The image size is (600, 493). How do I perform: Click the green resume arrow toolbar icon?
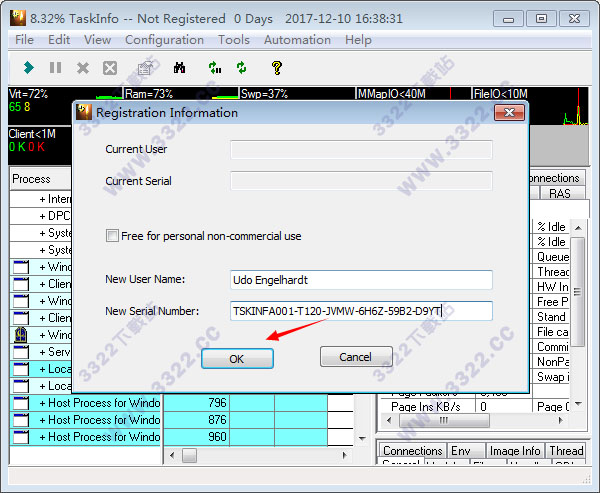click(x=29, y=68)
